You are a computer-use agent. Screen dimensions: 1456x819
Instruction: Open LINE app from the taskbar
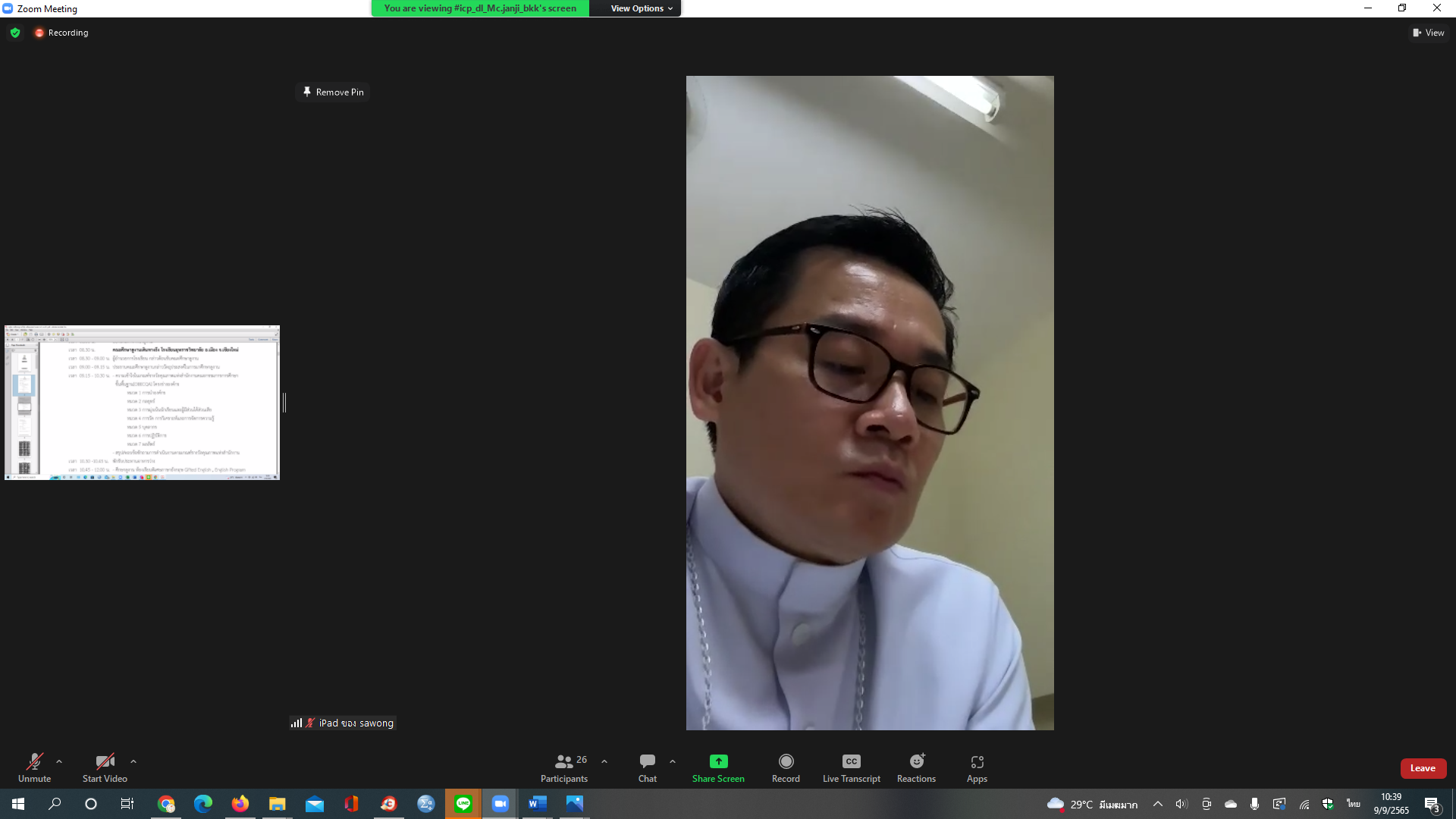[x=463, y=804]
